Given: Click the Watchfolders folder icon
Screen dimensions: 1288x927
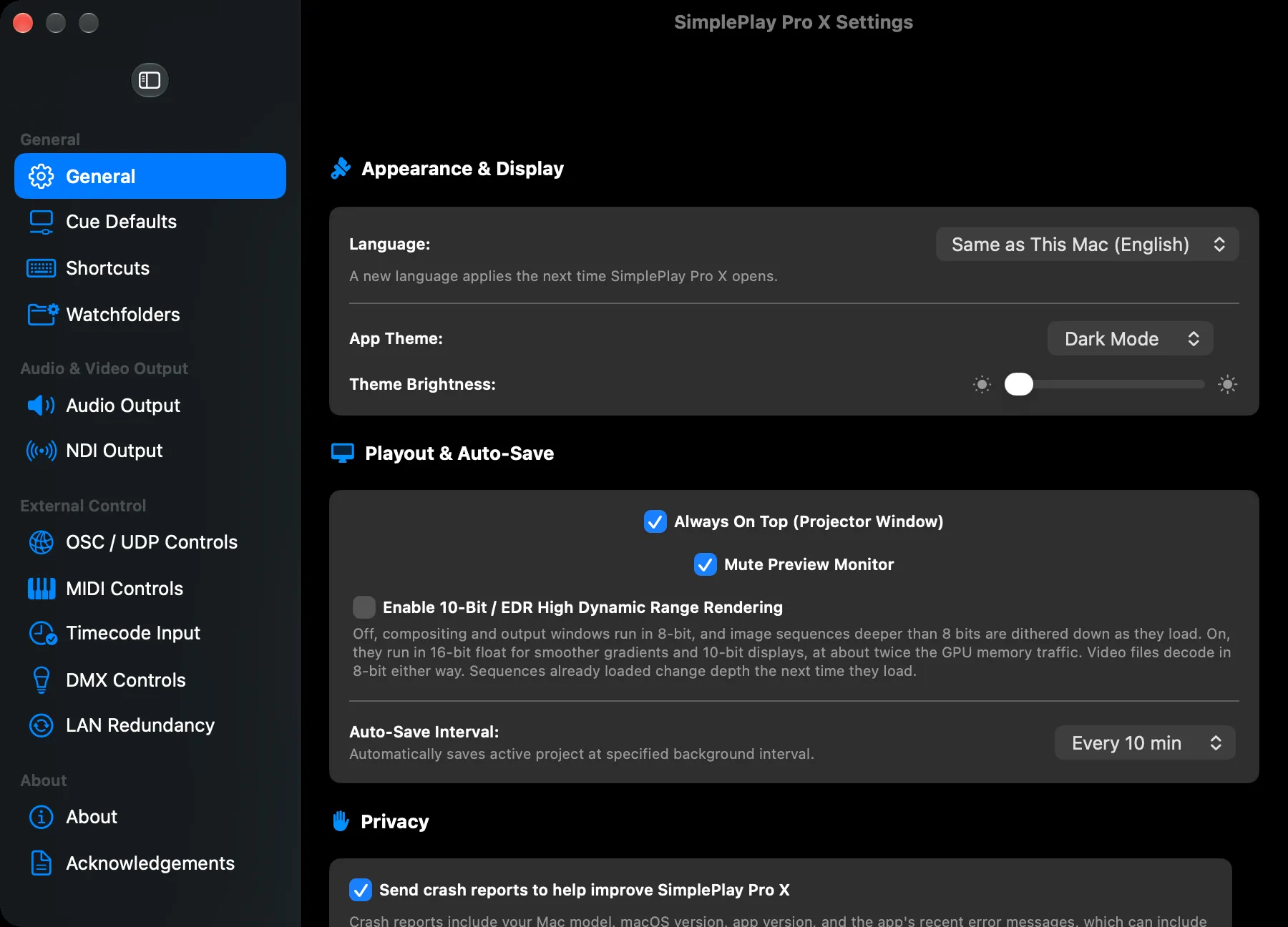Looking at the screenshot, I should [42, 314].
